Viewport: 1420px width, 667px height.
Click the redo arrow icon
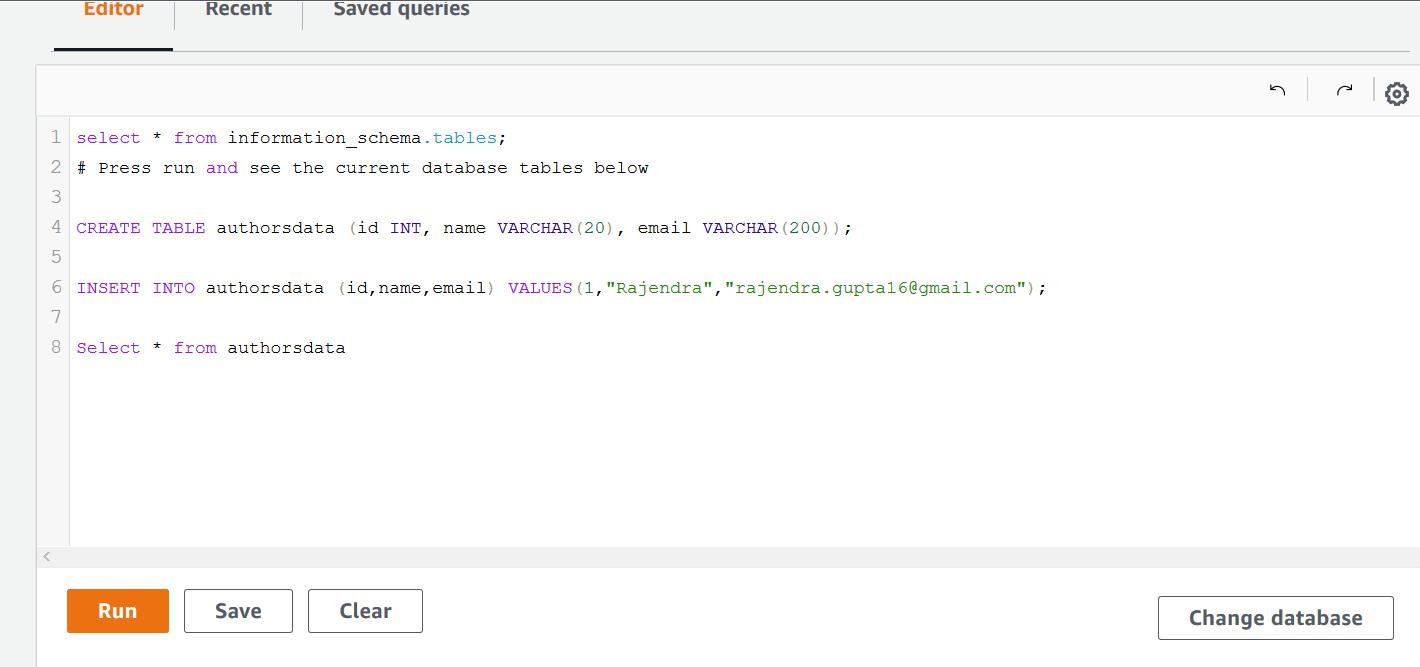(1344, 91)
